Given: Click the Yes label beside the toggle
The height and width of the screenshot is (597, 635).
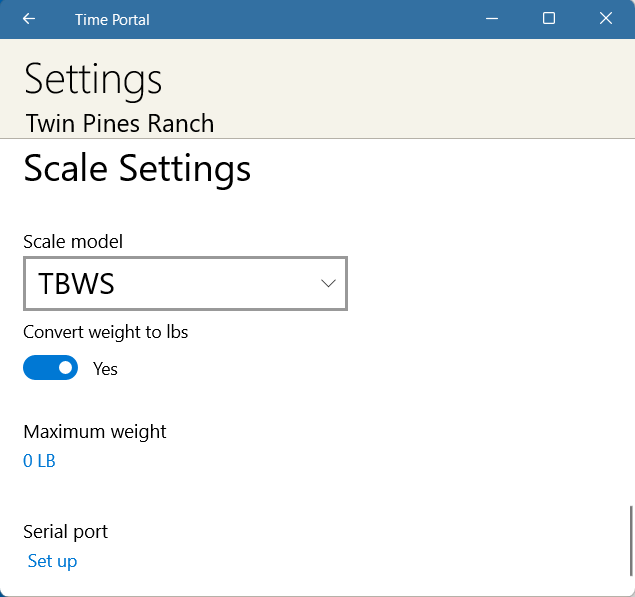Looking at the screenshot, I should [x=105, y=369].
